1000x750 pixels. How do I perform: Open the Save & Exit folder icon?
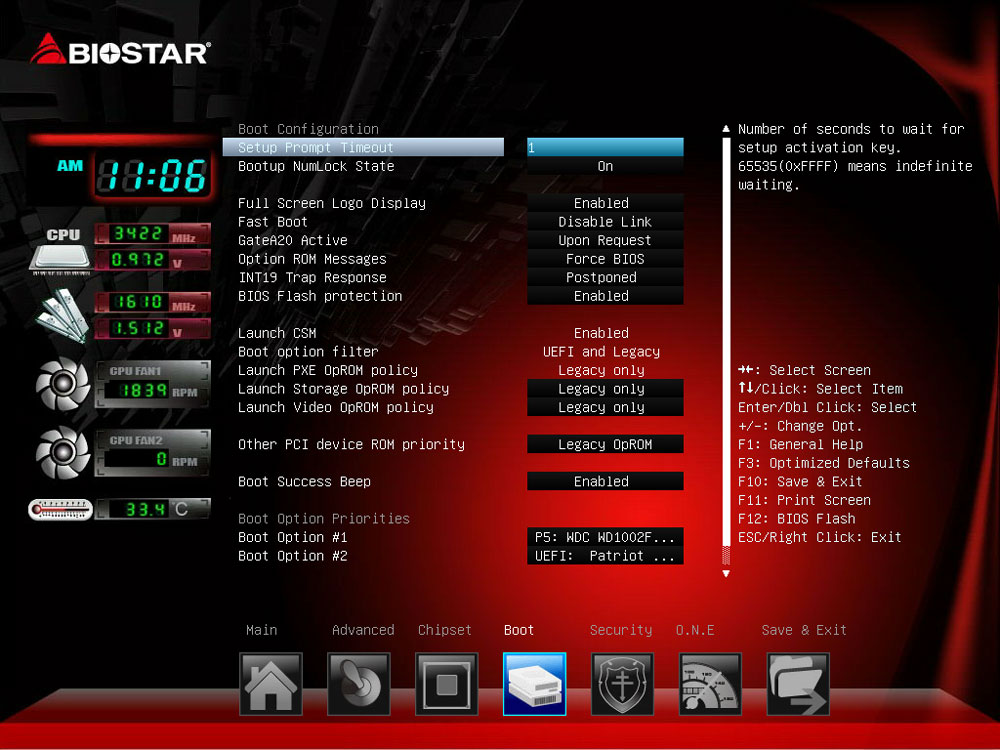pyautogui.click(x=798, y=684)
